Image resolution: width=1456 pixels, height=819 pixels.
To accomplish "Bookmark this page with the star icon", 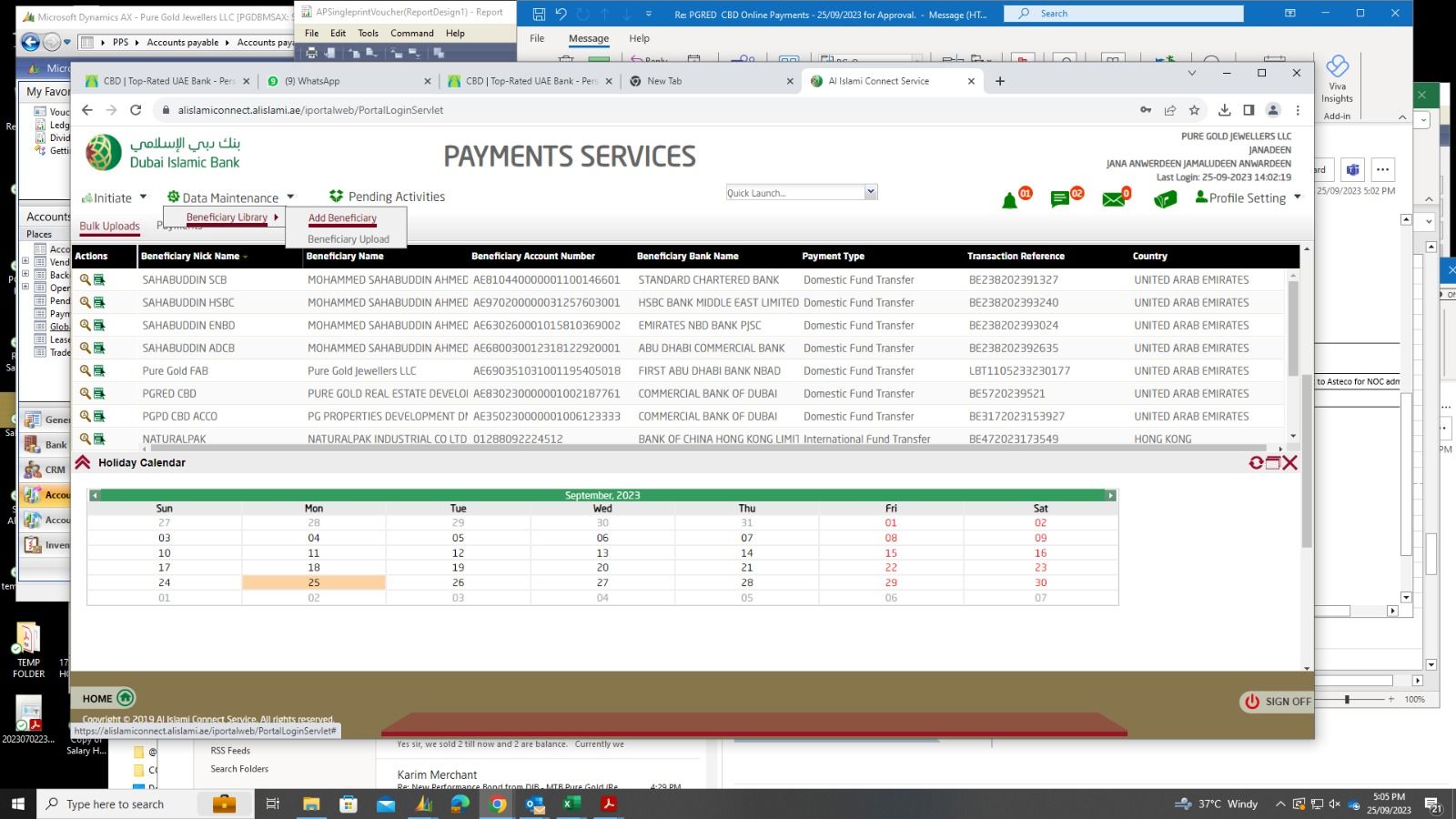I will [x=1194, y=110].
